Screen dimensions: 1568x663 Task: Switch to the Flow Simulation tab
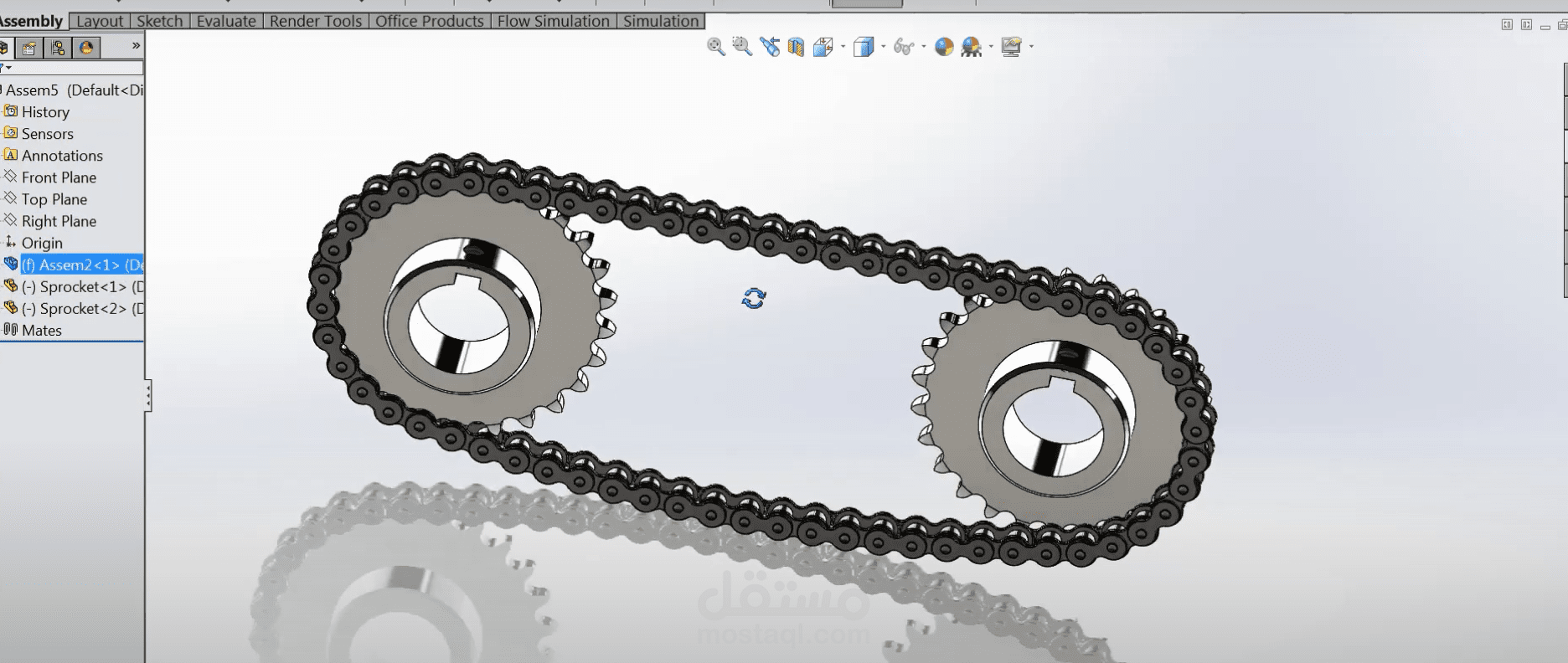click(x=554, y=21)
